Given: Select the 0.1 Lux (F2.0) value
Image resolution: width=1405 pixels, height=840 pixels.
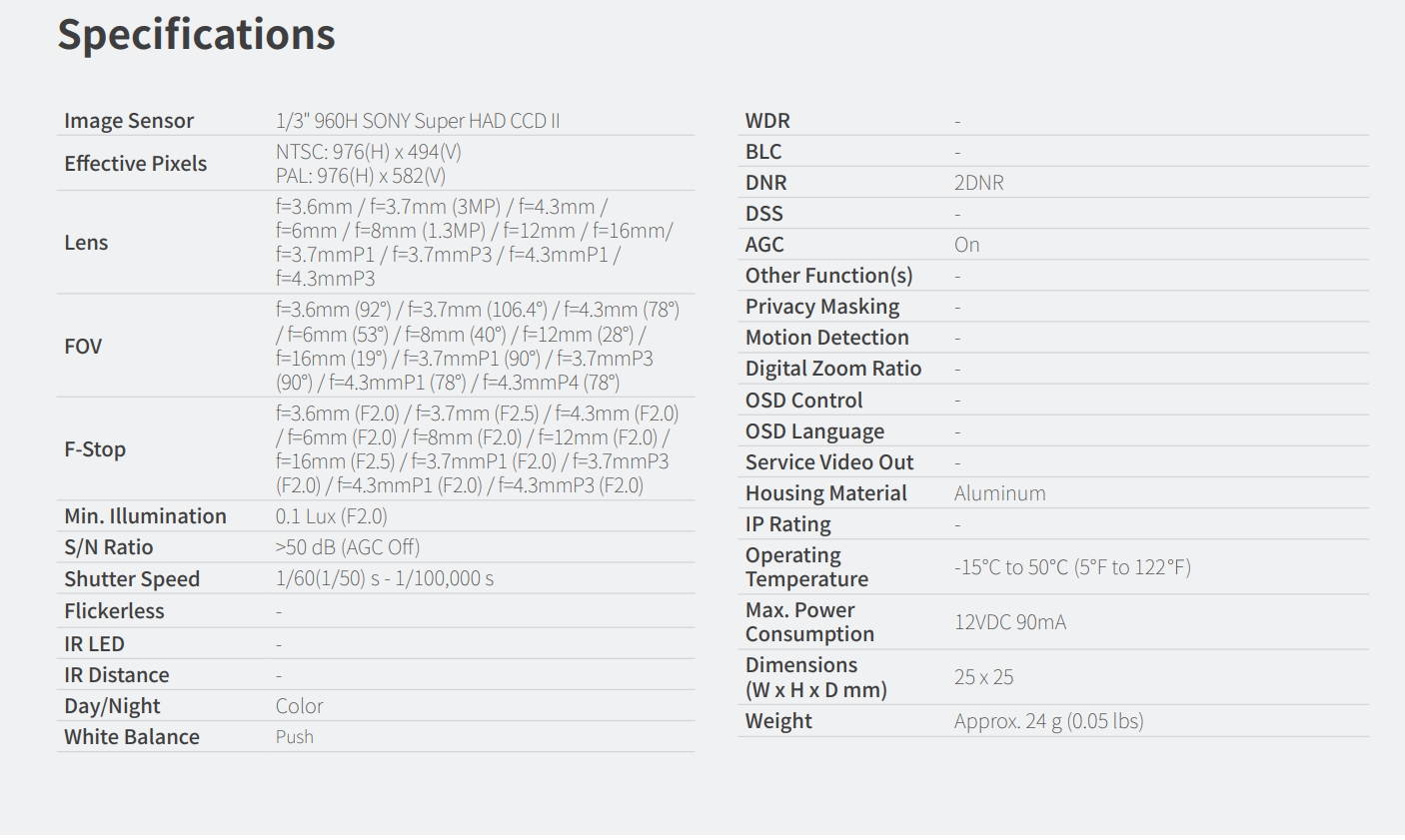Looking at the screenshot, I should point(331,516).
